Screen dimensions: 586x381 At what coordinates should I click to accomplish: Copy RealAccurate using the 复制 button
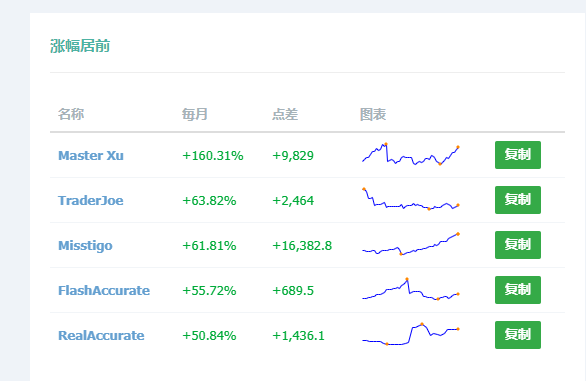[x=518, y=335]
